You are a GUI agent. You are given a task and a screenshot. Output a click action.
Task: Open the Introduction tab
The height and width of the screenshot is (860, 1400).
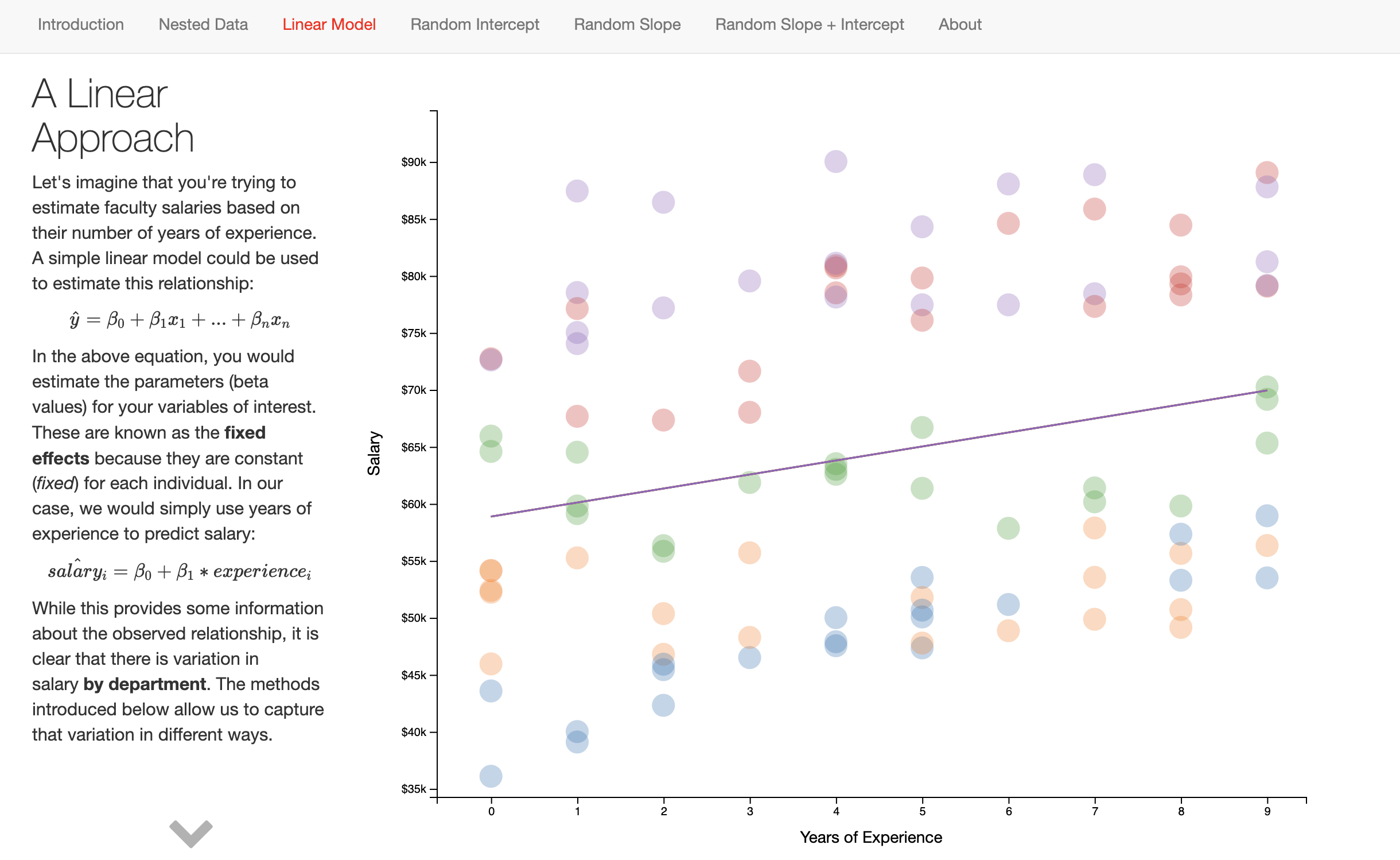click(x=81, y=25)
